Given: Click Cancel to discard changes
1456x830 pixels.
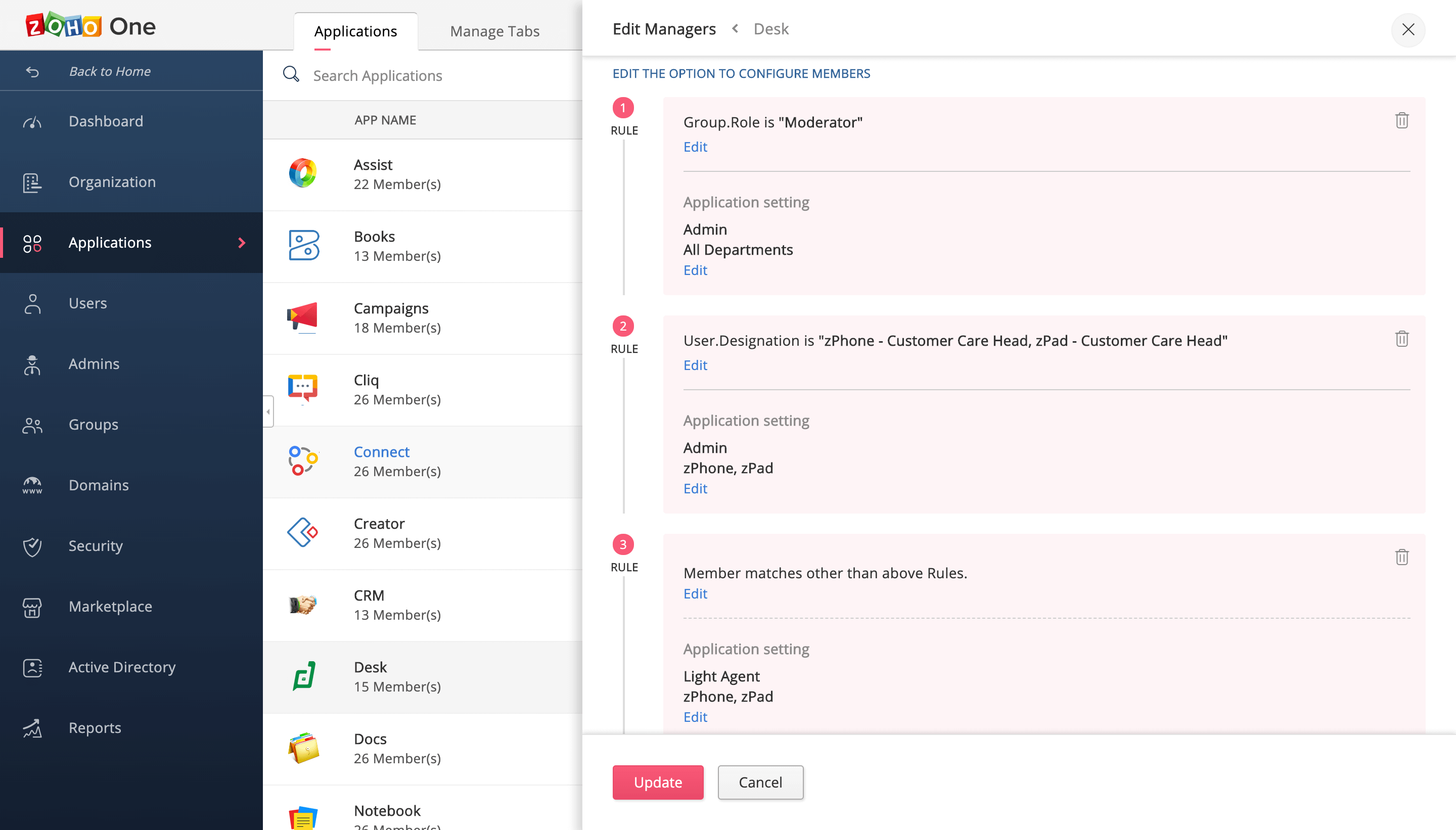Looking at the screenshot, I should [761, 782].
